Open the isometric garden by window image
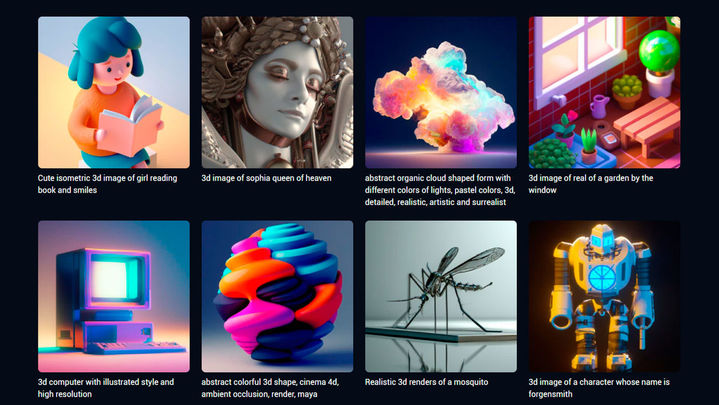Image resolution: width=719 pixels, height=405 pixels. point(604,92)
